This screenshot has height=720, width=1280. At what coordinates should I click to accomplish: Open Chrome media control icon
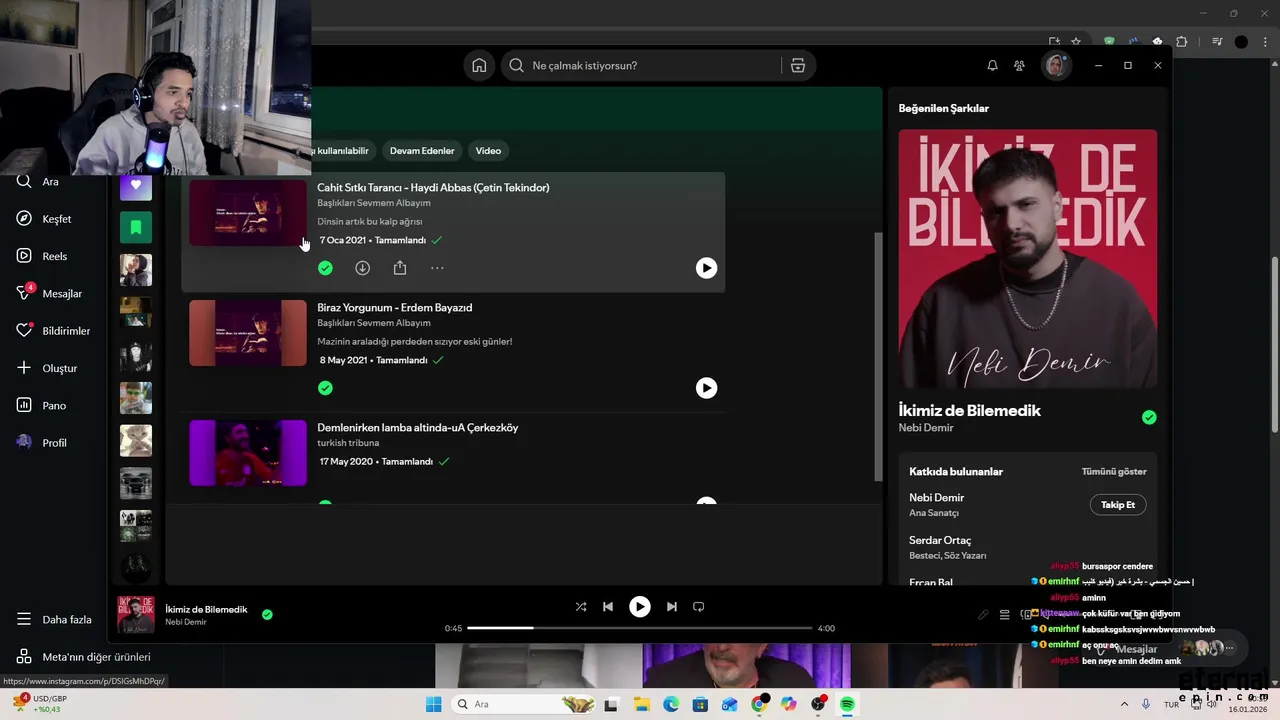1217,42
